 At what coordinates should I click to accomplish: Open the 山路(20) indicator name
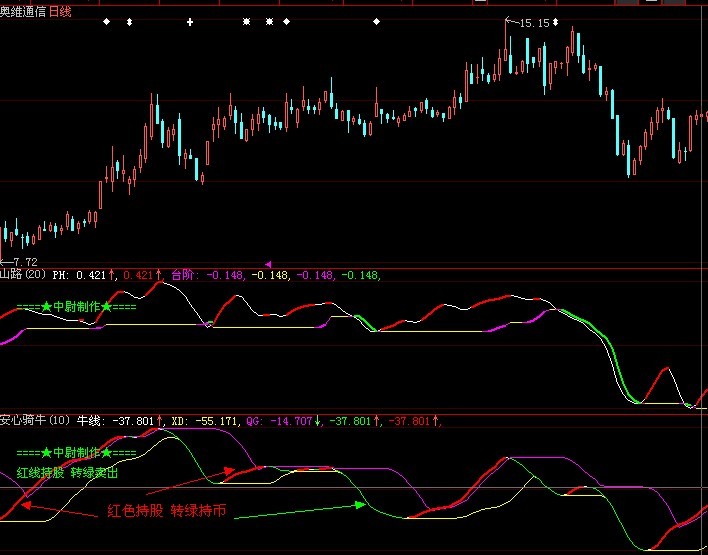coord(23,274)
